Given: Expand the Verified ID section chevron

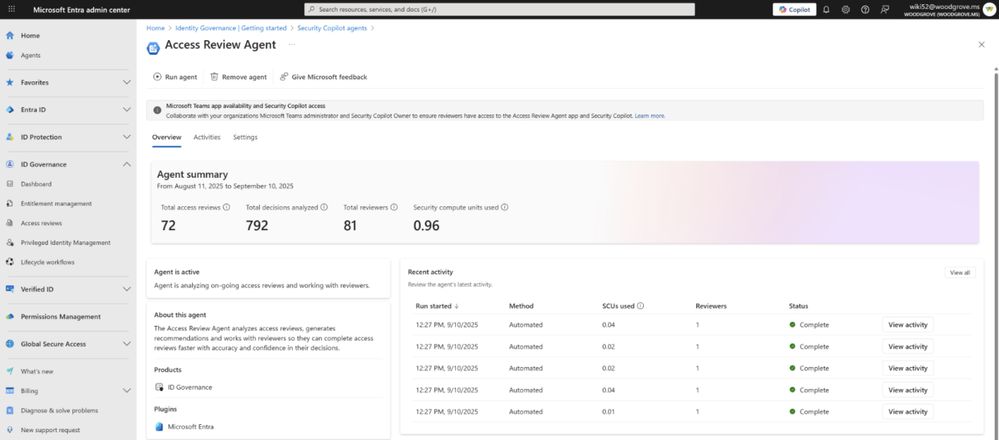Looking at the screenshot, I should point(127,289).
